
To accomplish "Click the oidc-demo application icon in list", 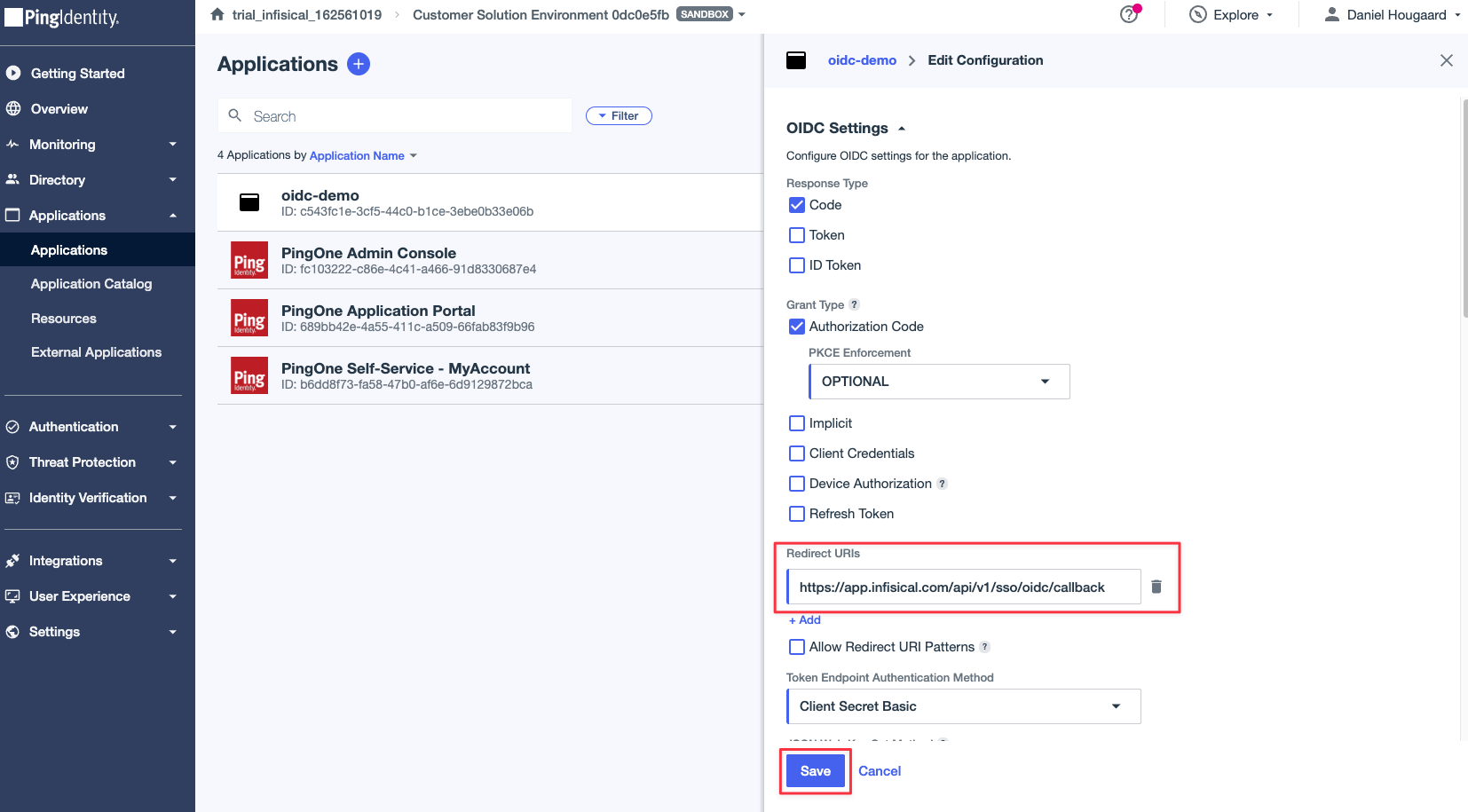I will (249, 202).
